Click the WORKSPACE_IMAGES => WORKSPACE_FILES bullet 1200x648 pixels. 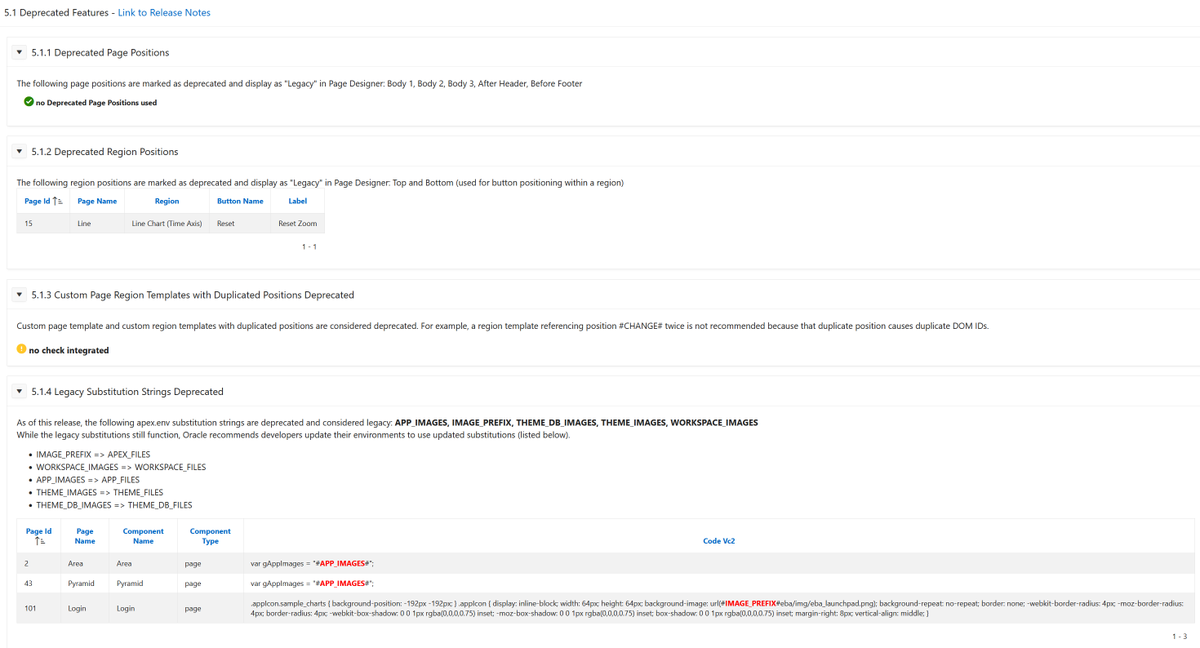click(121, 467)
